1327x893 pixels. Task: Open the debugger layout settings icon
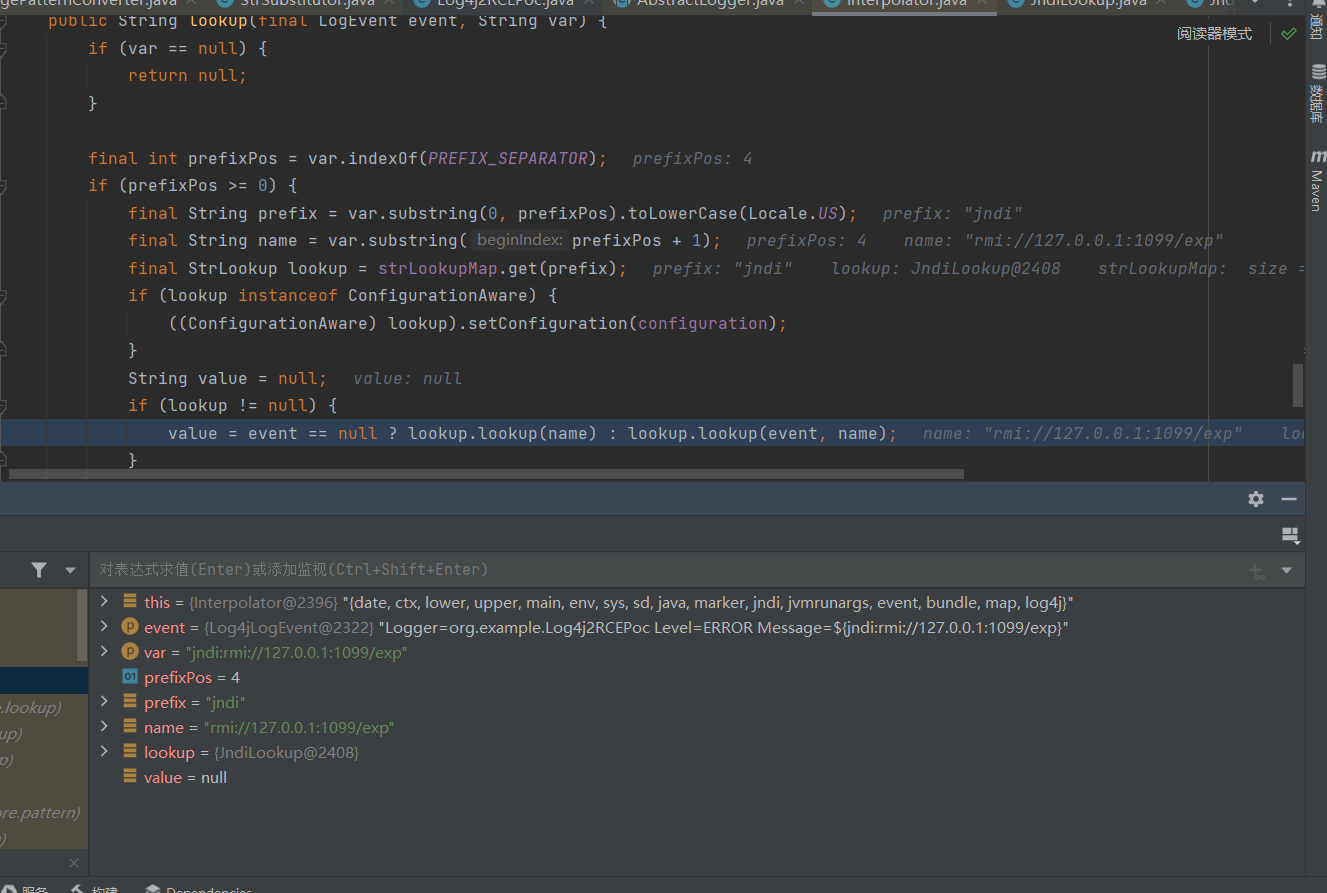coord(1291,536)
